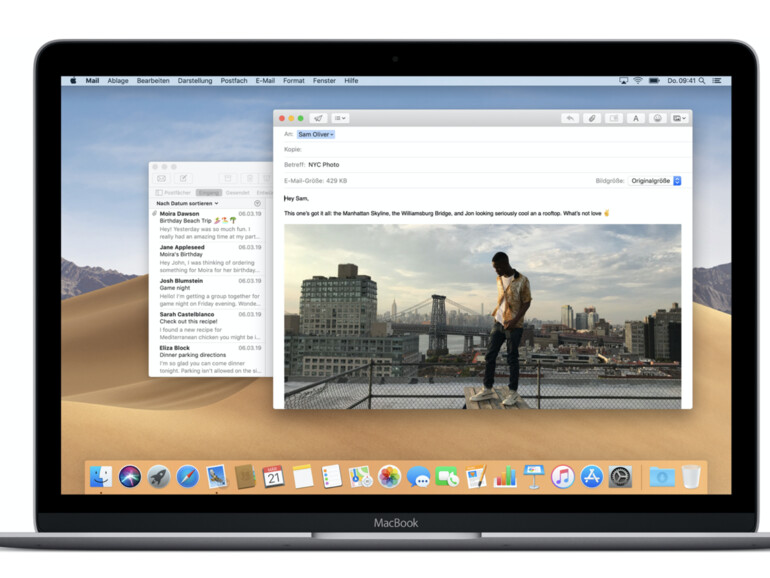Viewport: 770px width, 578px height.
Task: Launch Siri from the Dock
Action: (130, 476)
